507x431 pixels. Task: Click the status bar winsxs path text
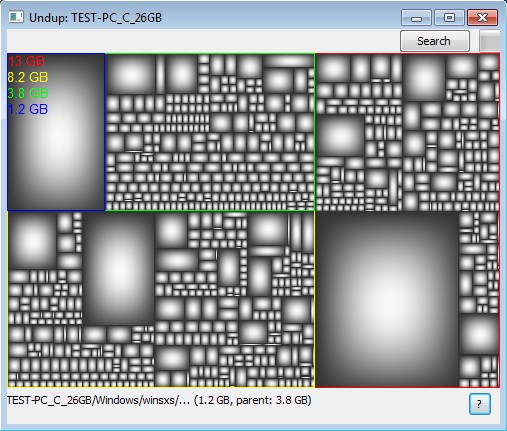point(159,400)
